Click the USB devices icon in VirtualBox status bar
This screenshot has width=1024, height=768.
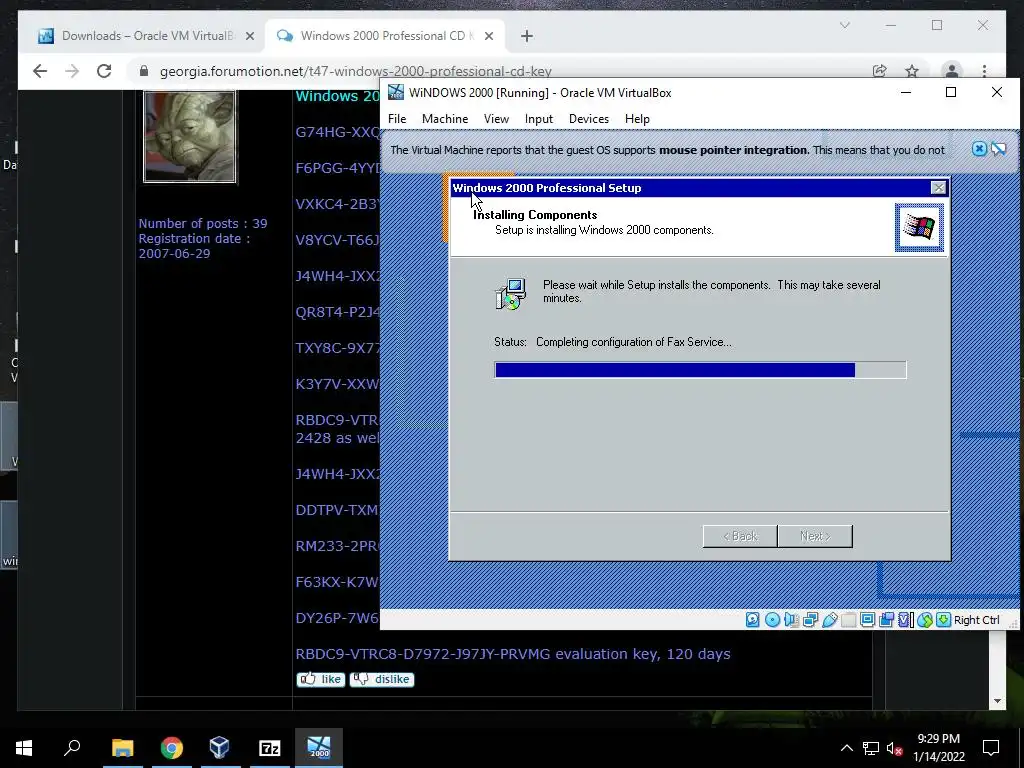click(829, 620)
